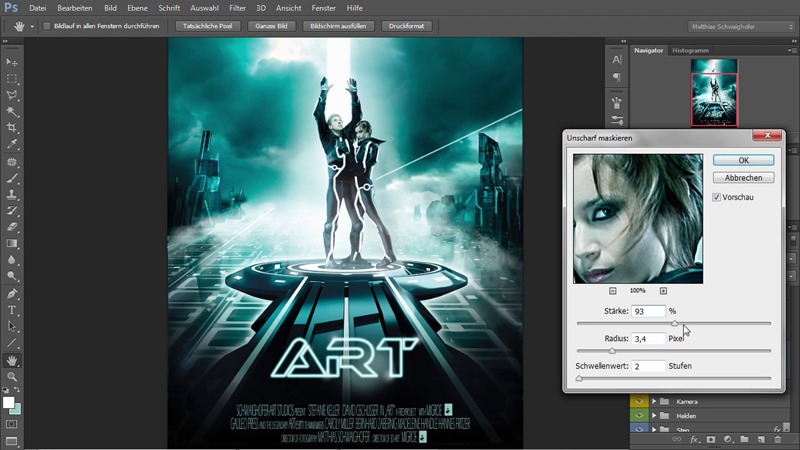Expand the Helden layer group

click(654, 416)
